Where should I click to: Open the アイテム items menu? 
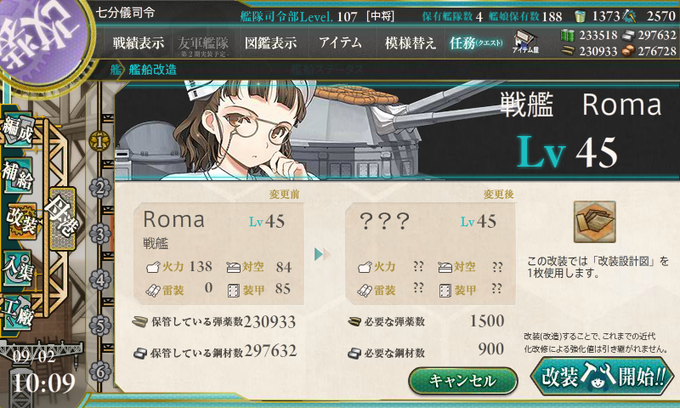click(340, 42)
